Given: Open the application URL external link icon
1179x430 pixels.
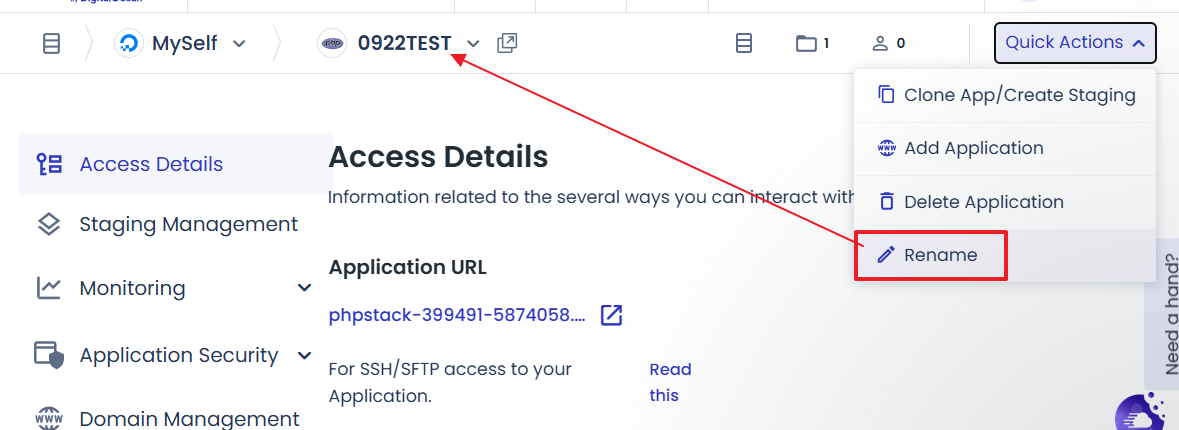Looking at the screenshot, I should 611,316.
